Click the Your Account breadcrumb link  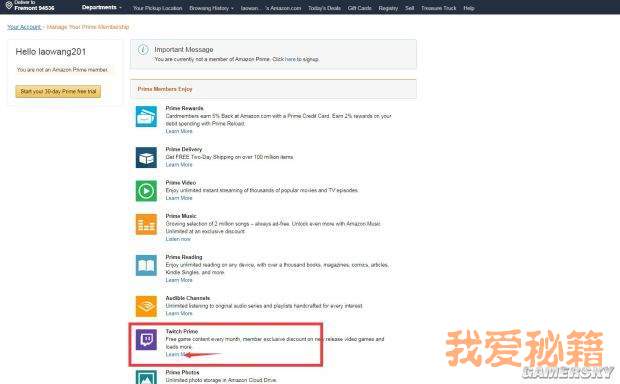[x=24, y=27]
